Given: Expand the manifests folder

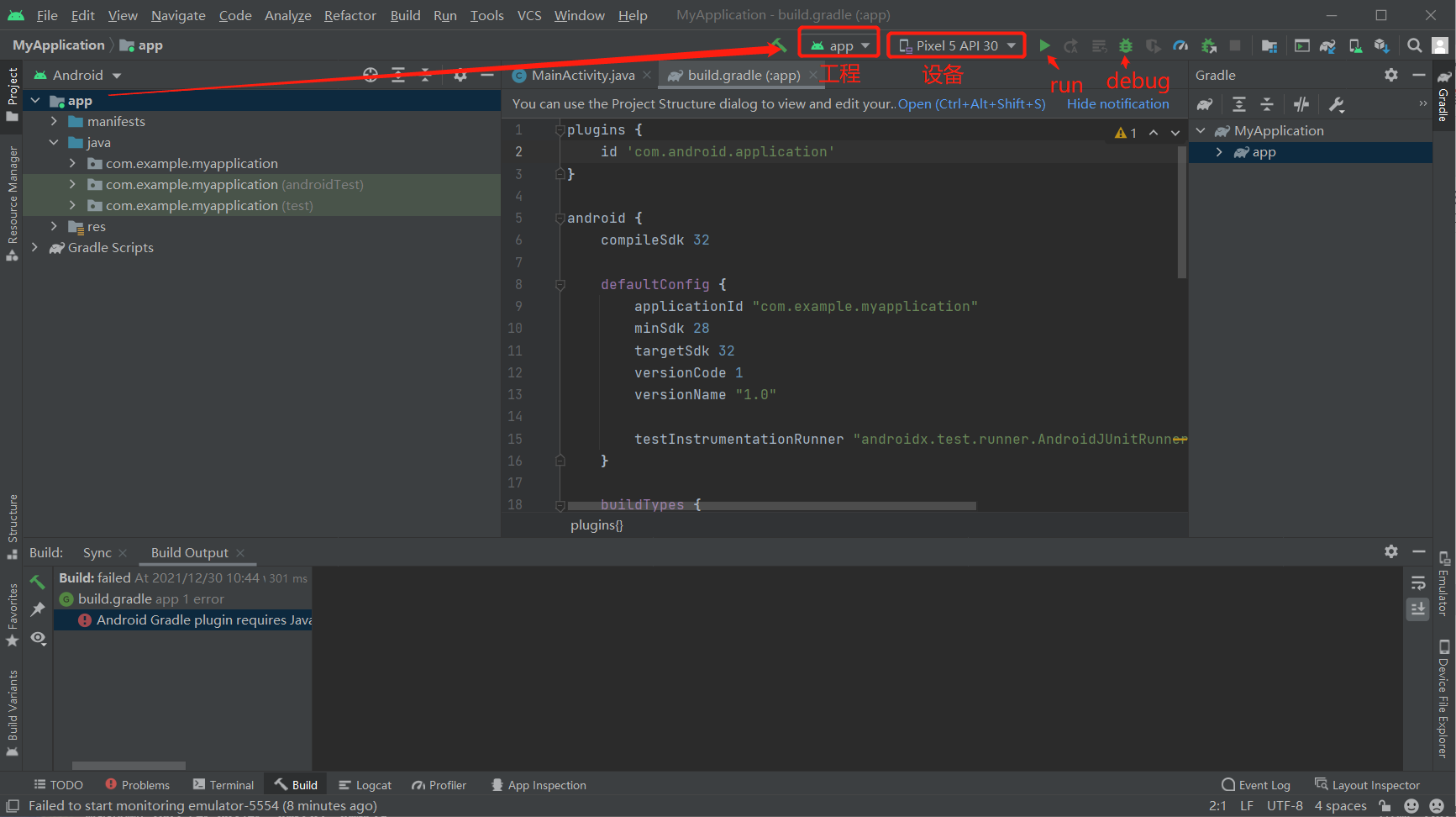Looking at the screenshot, I should tap(54, 122).
